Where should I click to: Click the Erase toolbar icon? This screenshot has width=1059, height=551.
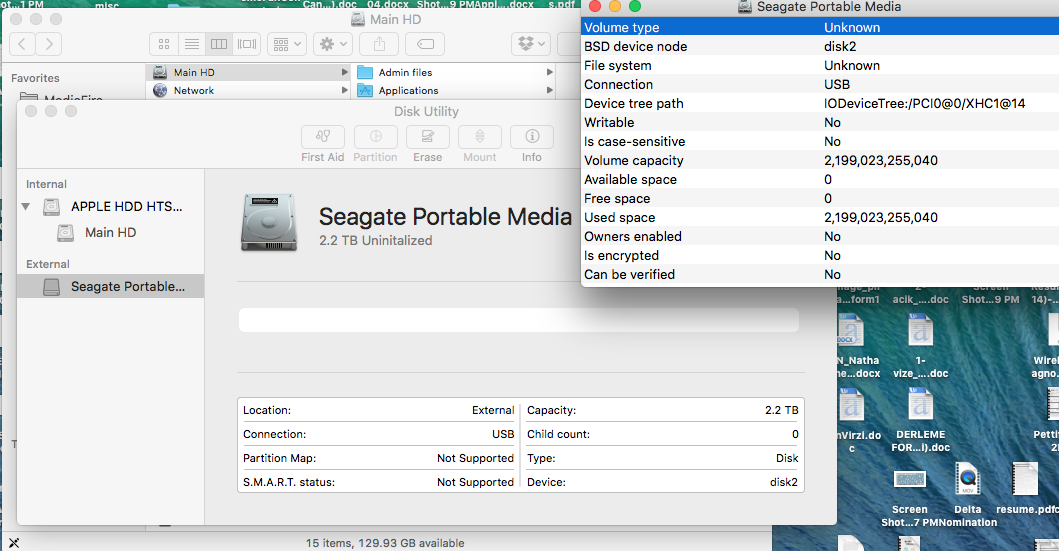428,137
